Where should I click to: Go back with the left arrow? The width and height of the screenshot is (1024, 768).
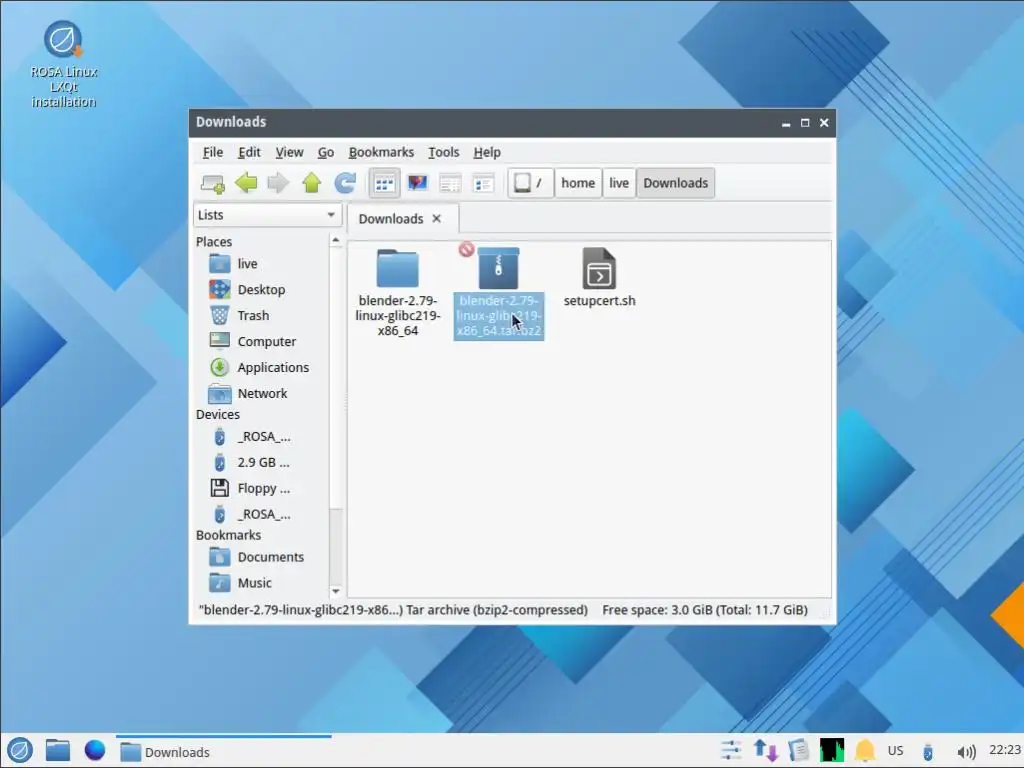tap(246, 184)
